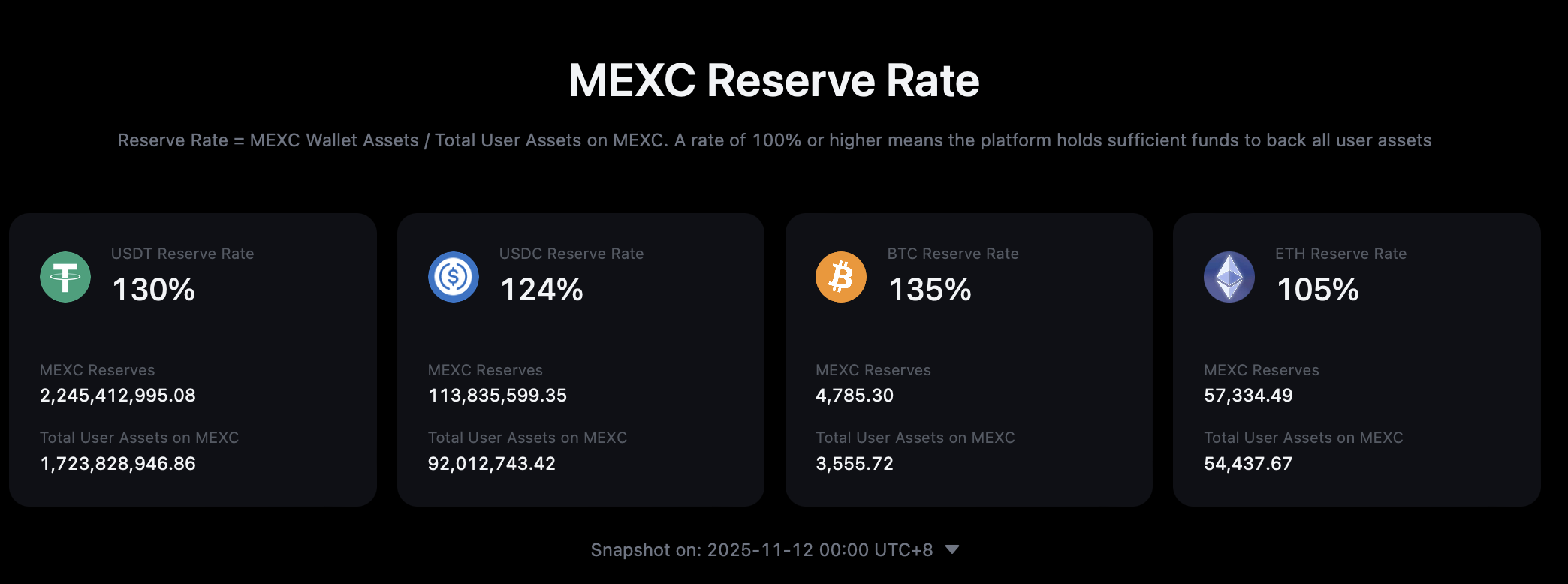This screenshot has width=1568, height=584.
Task: Click the 124% USDC reserve rate value
Action: 542,290
